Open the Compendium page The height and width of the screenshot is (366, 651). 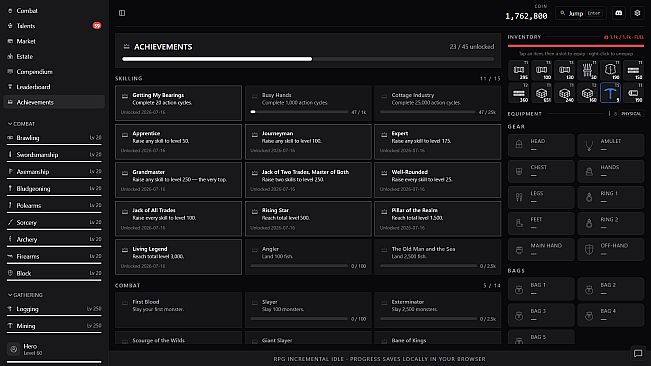click(54, 72)
